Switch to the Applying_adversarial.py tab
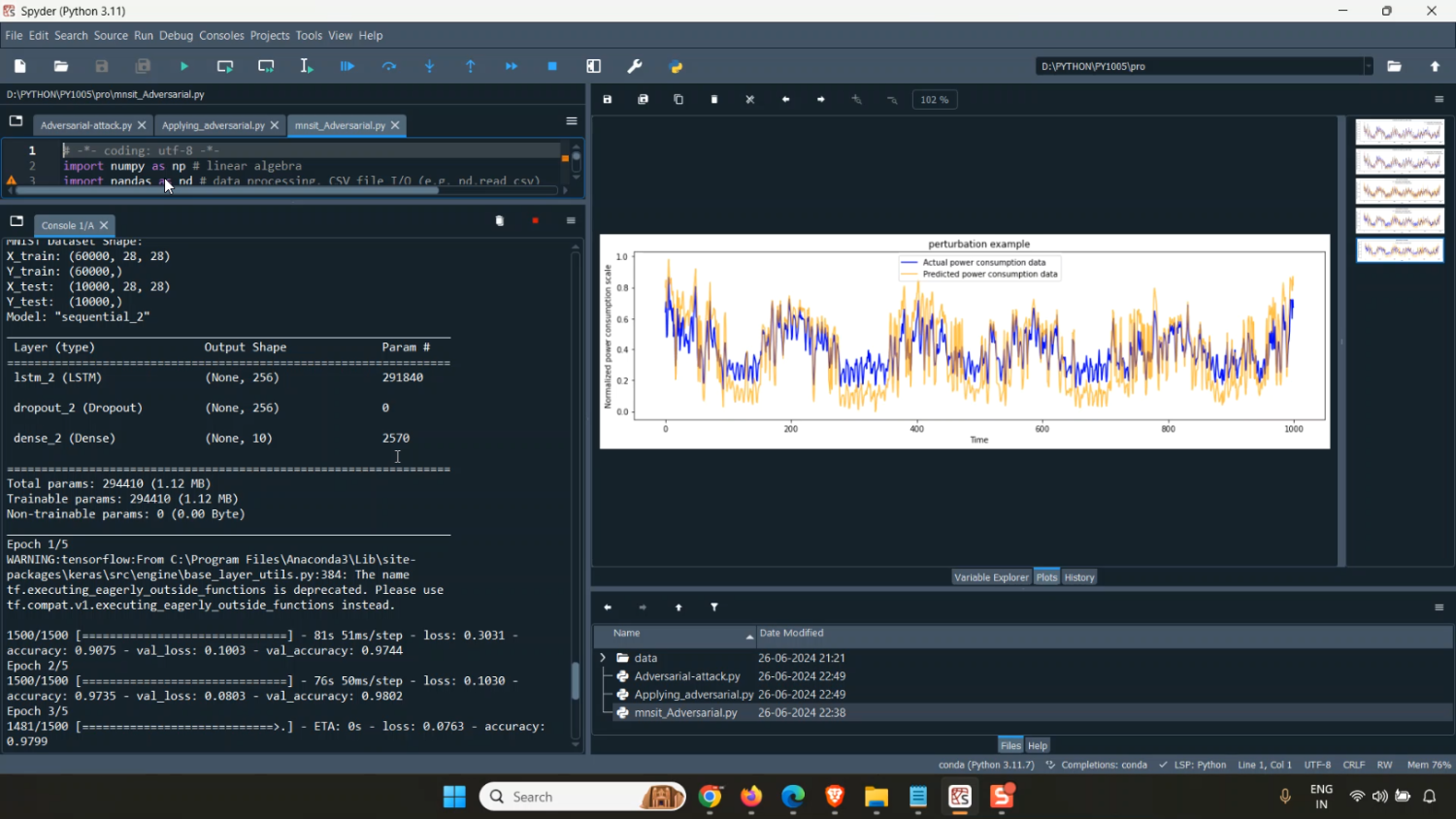The width and height of the screenshot is (1456, 819). 213,126
